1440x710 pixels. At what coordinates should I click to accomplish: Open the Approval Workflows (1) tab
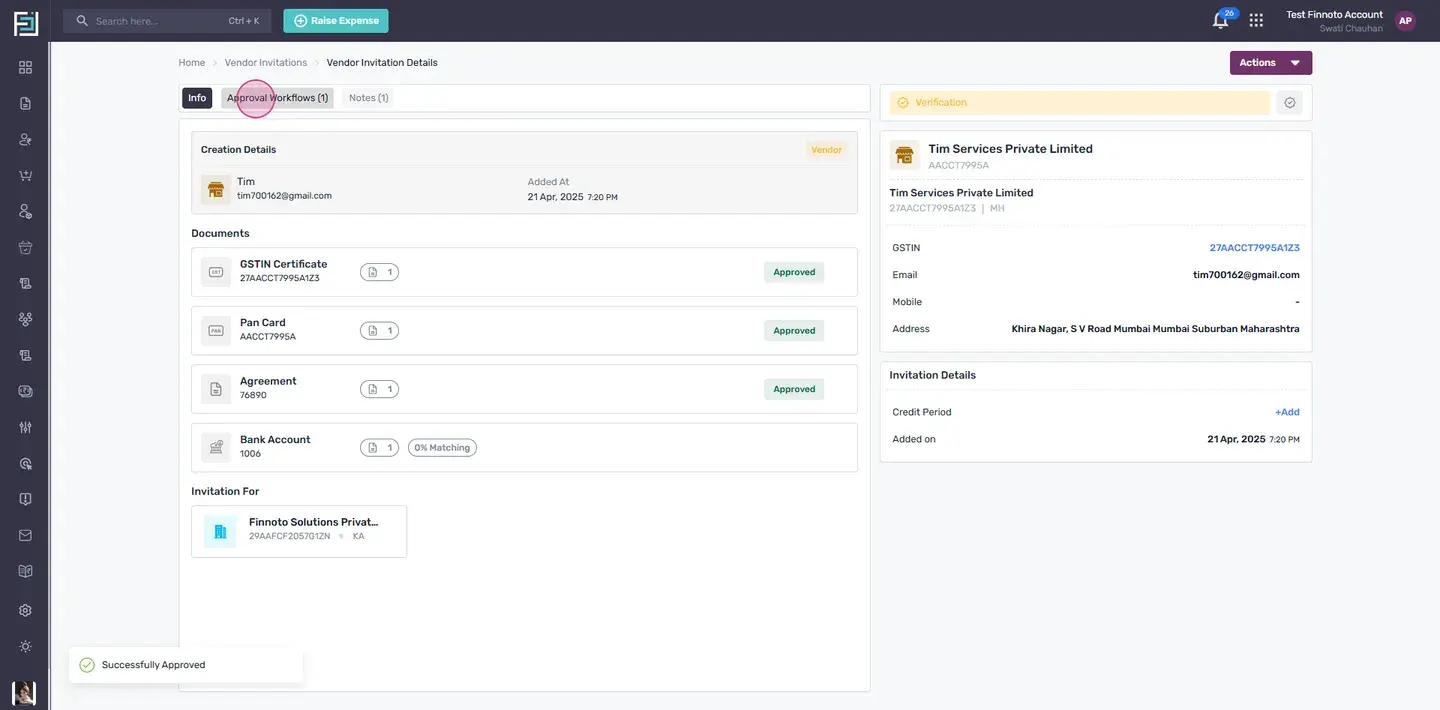pyautogui.click(x=277, y=98)
